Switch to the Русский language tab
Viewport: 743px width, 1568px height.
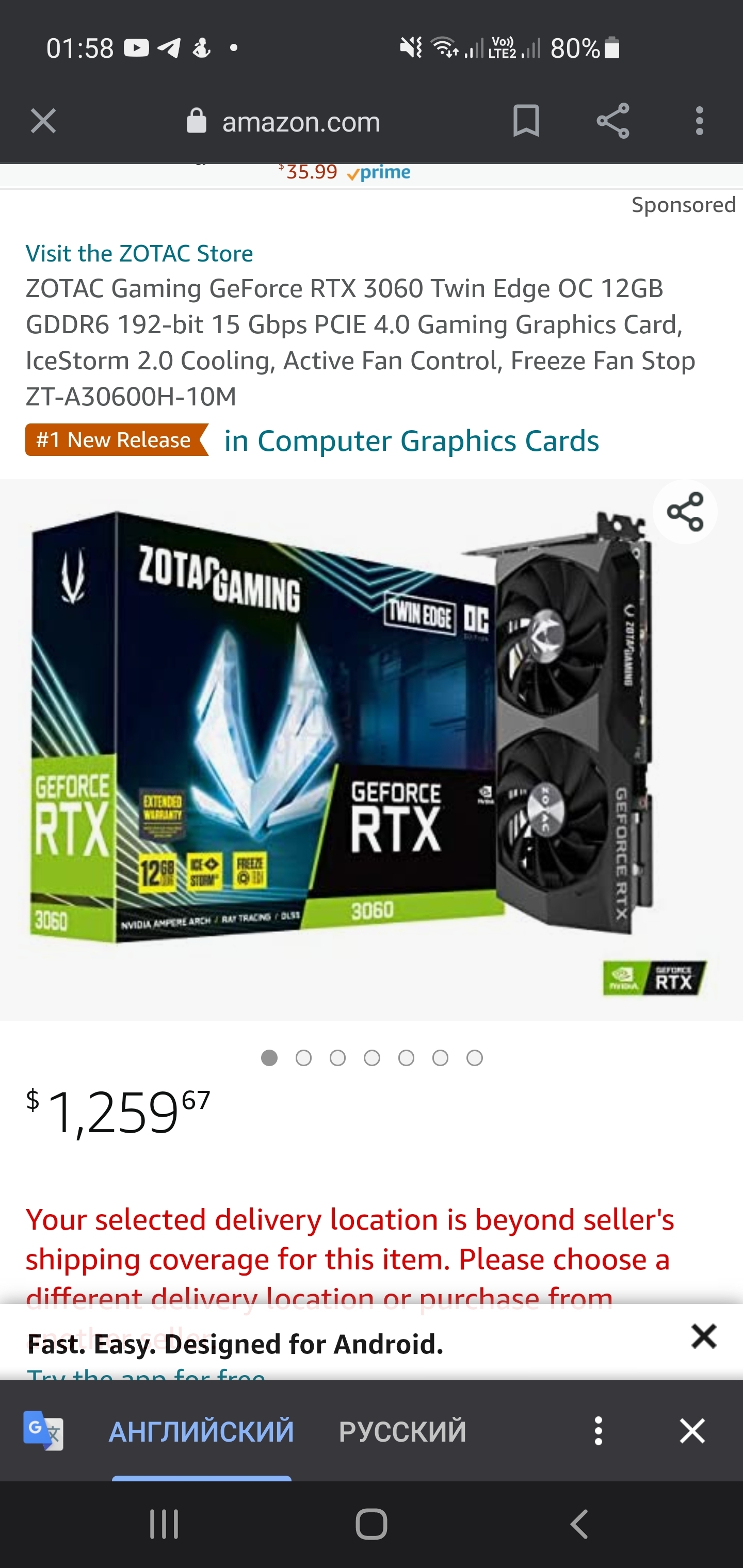pos(402,1431)
